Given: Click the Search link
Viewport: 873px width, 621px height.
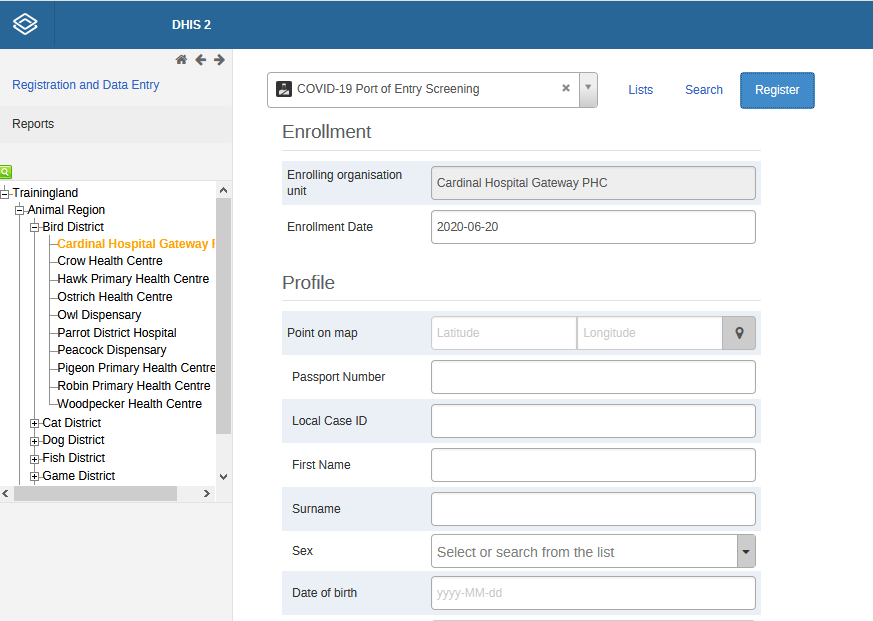Looking at the screenshot, I should (x=703, y=90).
